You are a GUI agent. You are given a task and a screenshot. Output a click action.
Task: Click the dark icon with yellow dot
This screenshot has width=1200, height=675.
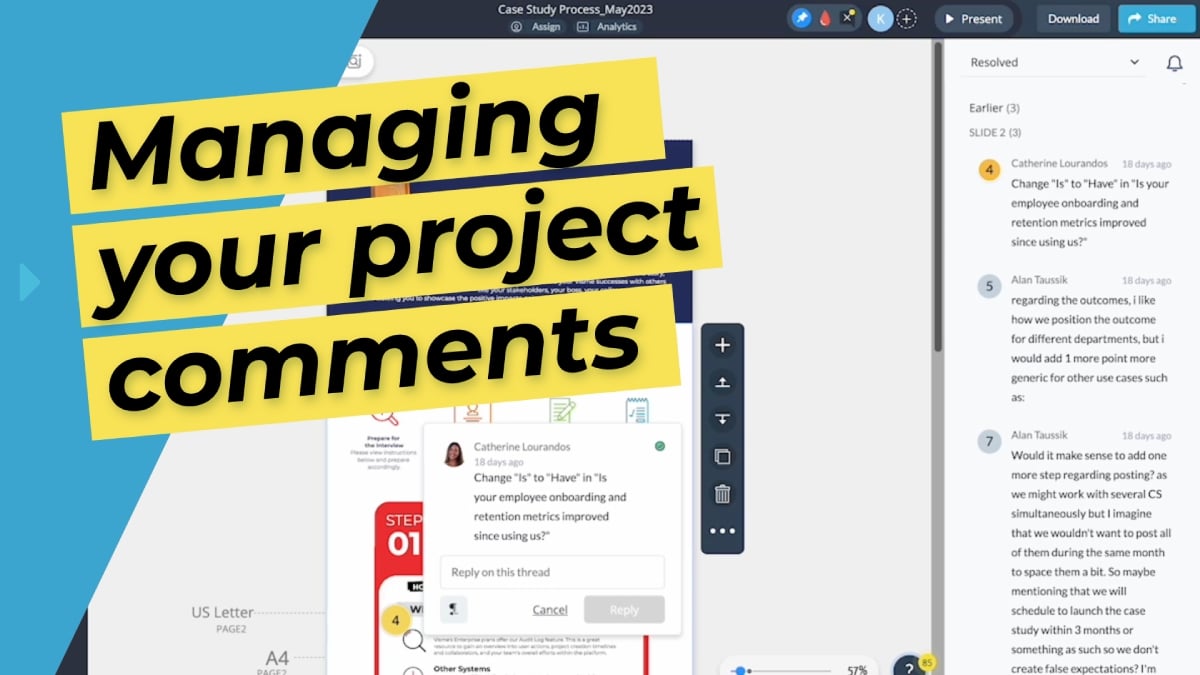849,18
